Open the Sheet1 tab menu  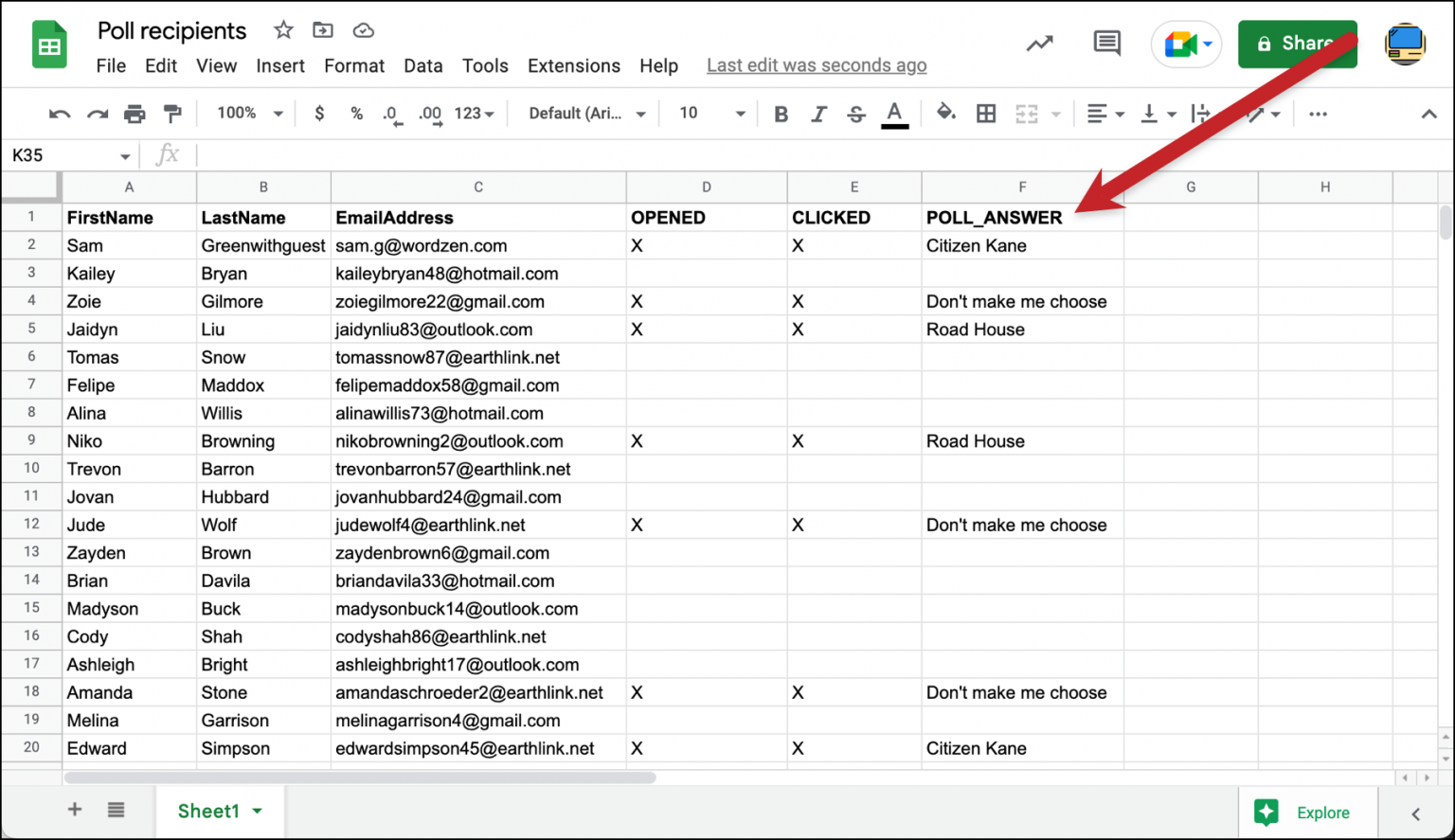click(x=257, y=811)
